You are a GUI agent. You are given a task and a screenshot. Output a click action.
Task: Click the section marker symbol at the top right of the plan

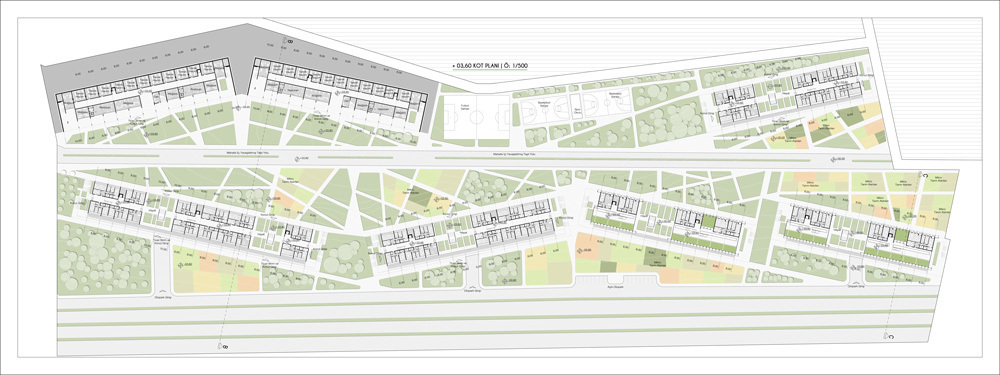coord(926,174)
